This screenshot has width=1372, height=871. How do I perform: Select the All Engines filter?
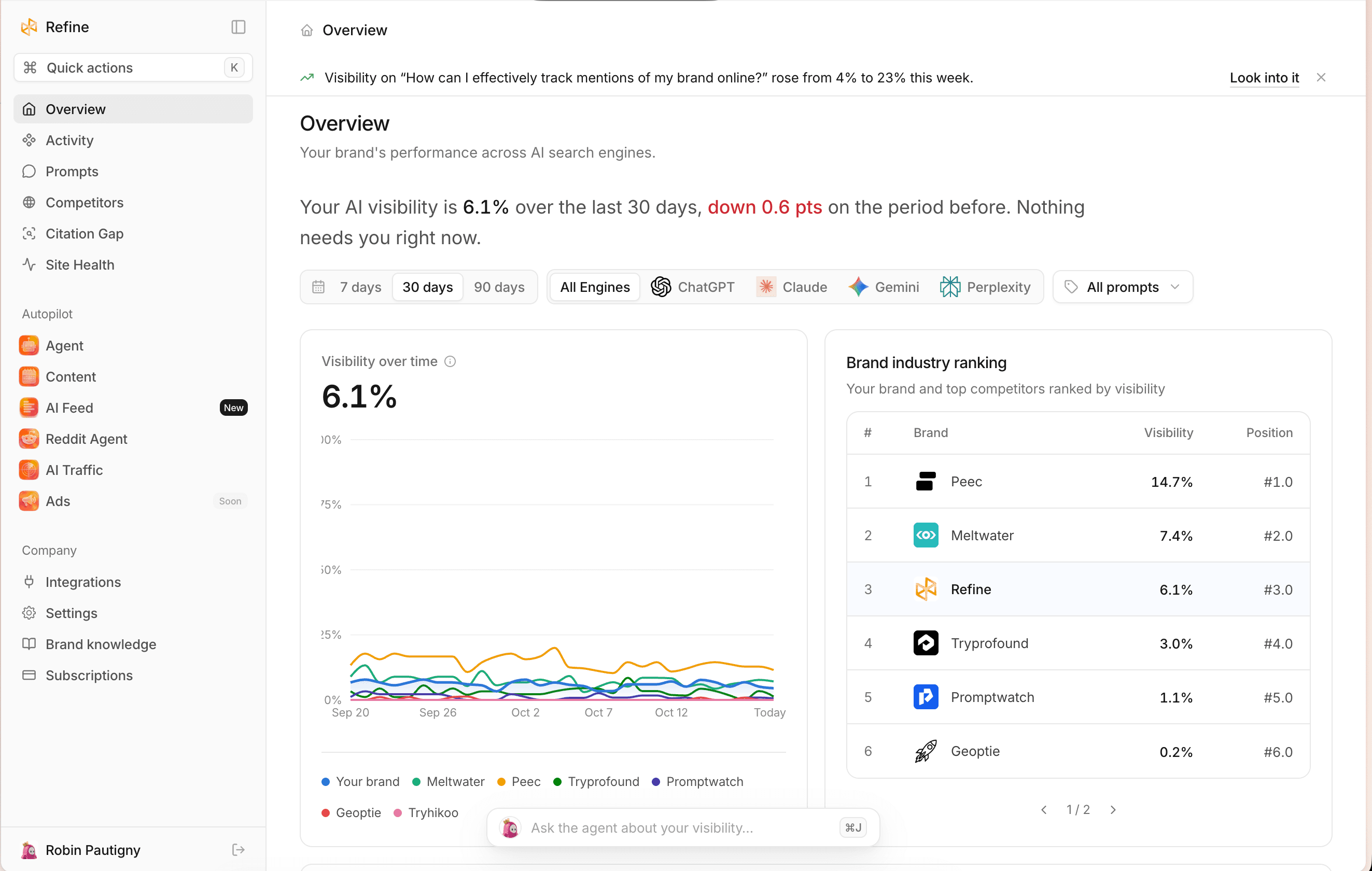point(595,287)
